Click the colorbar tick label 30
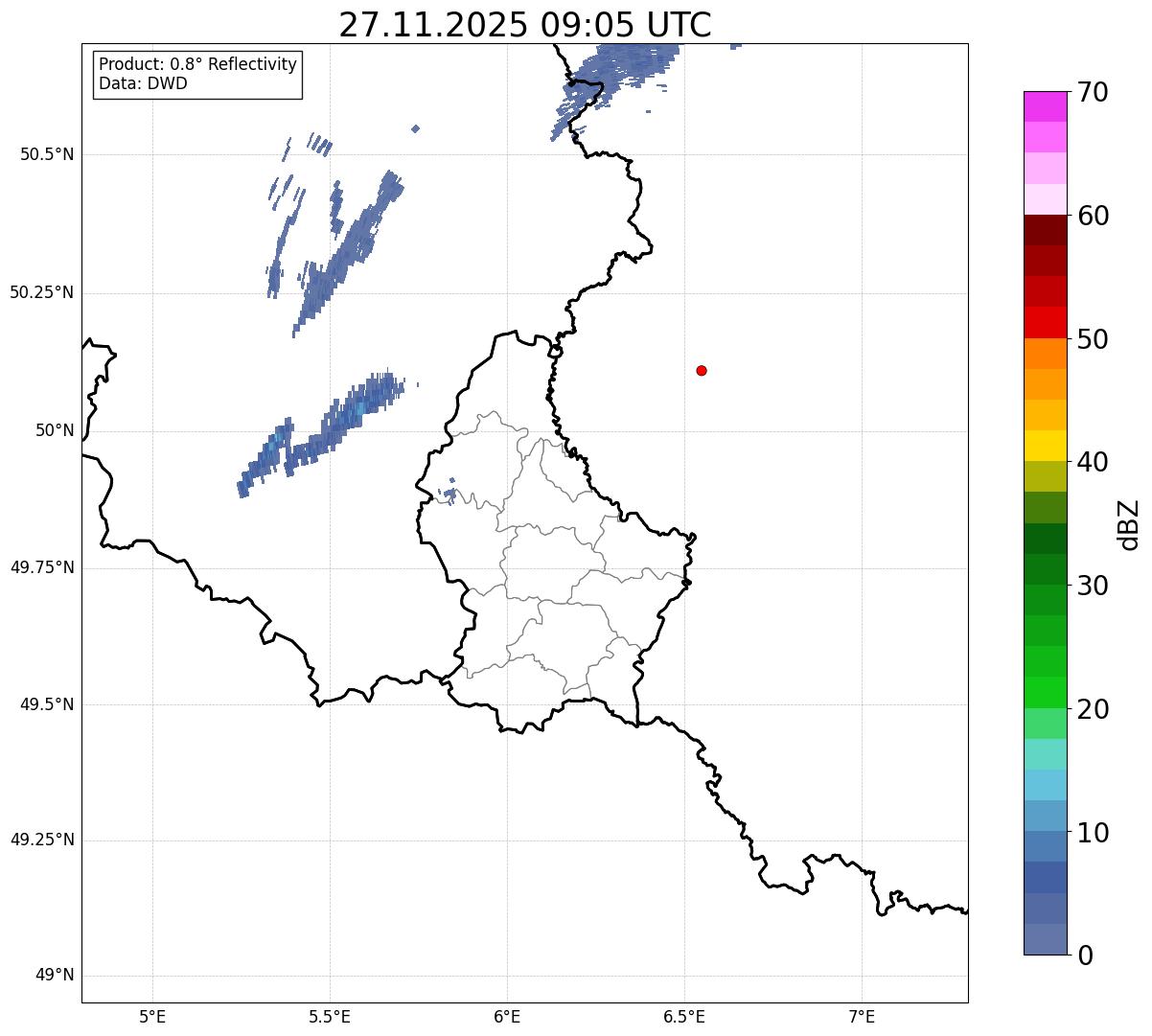 coord(1093,586)
